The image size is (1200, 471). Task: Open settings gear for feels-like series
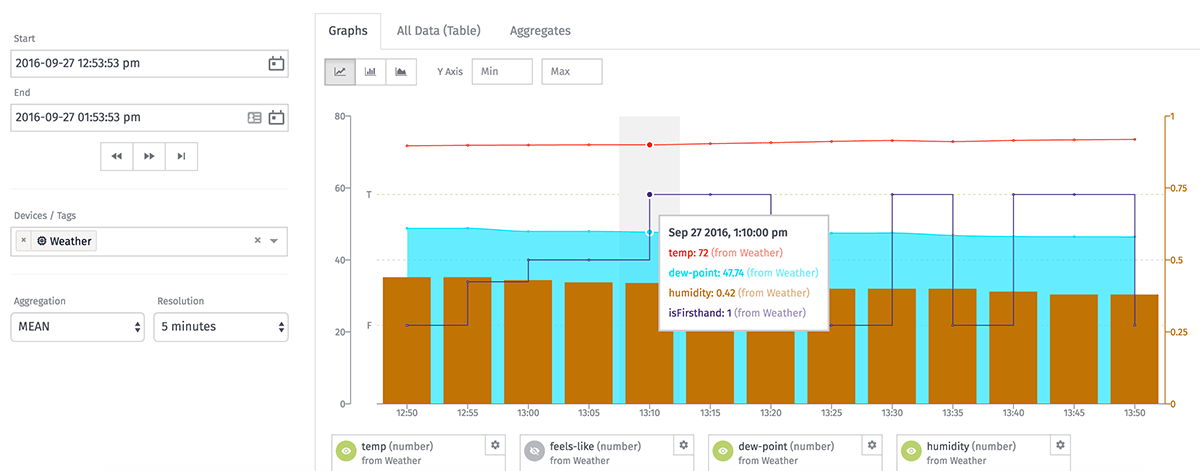(683, 445)
